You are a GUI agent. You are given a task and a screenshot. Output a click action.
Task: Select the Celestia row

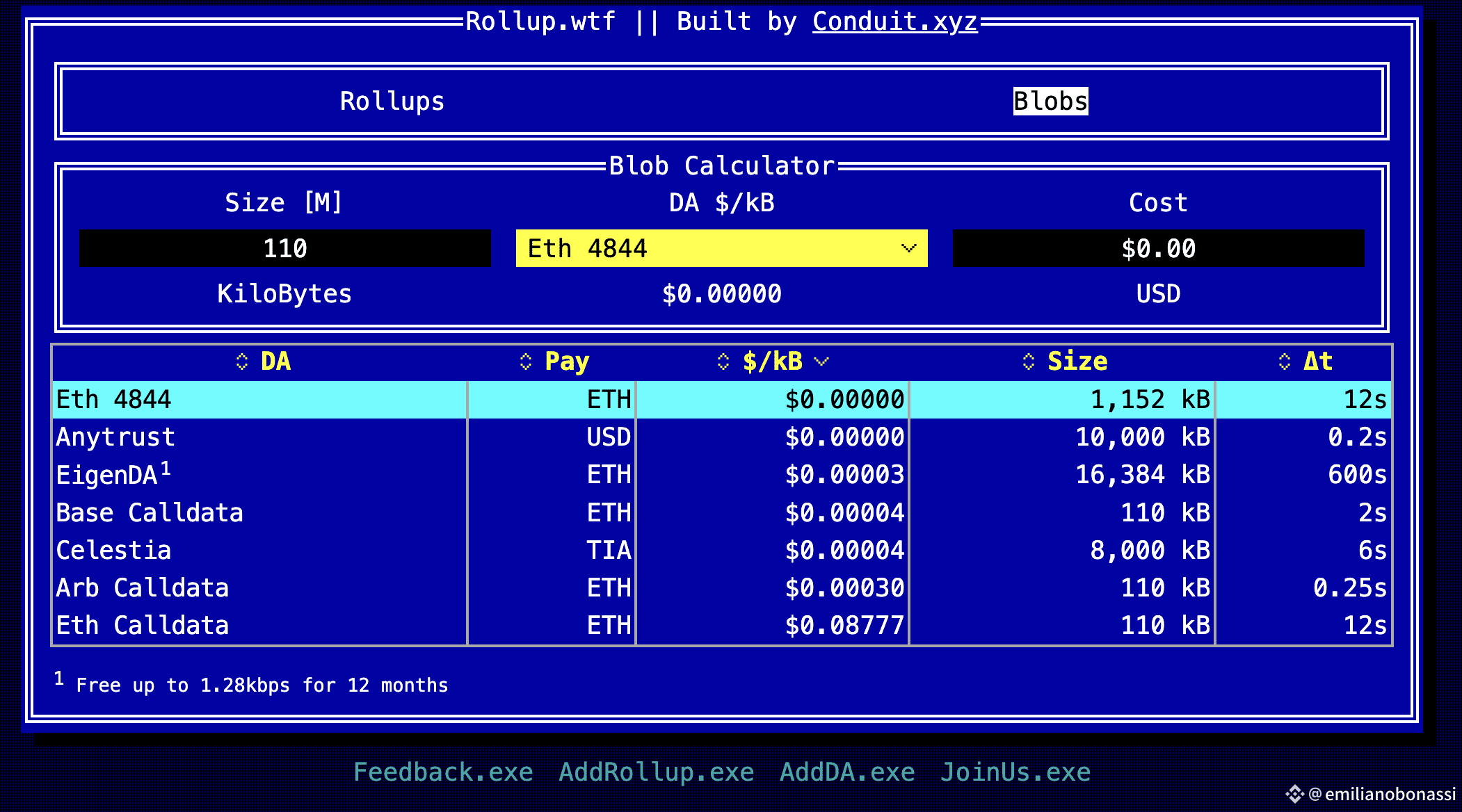coord(722,551)
